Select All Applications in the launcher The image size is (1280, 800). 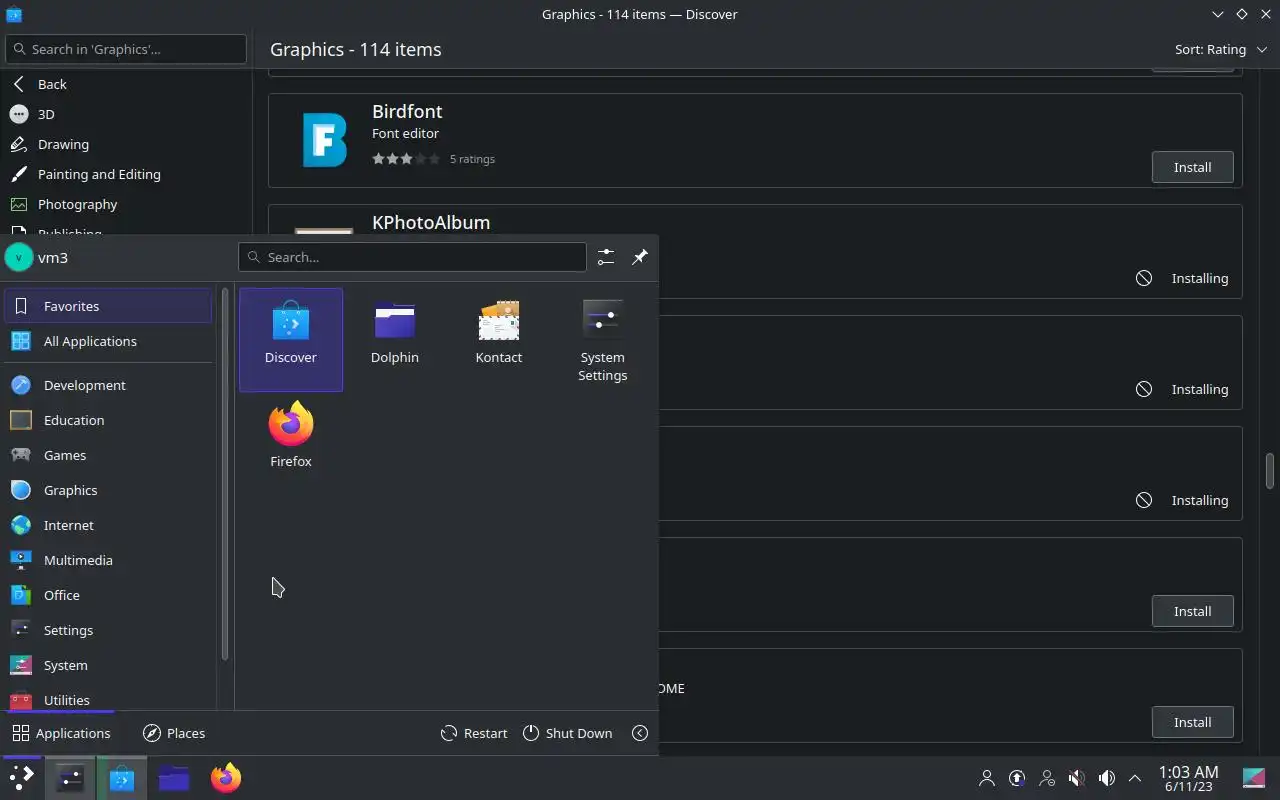pos(108,341)
